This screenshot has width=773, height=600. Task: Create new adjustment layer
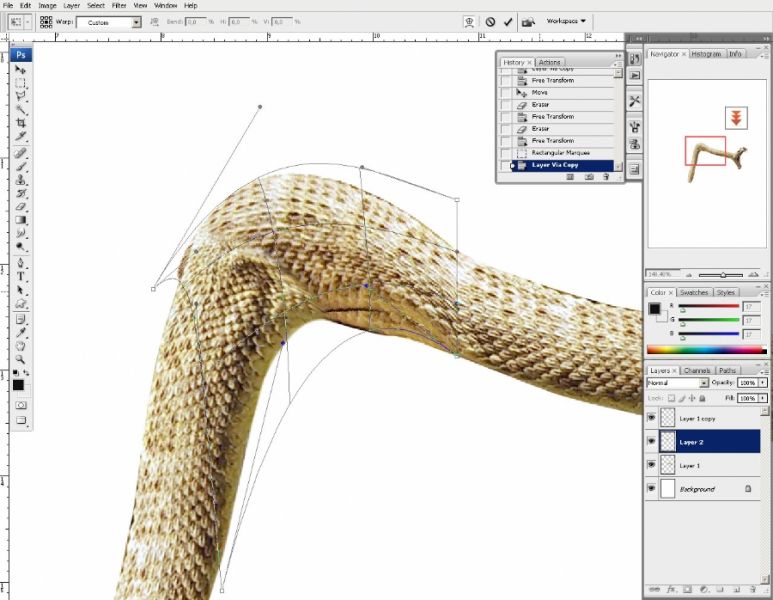[x=704, y=589]
